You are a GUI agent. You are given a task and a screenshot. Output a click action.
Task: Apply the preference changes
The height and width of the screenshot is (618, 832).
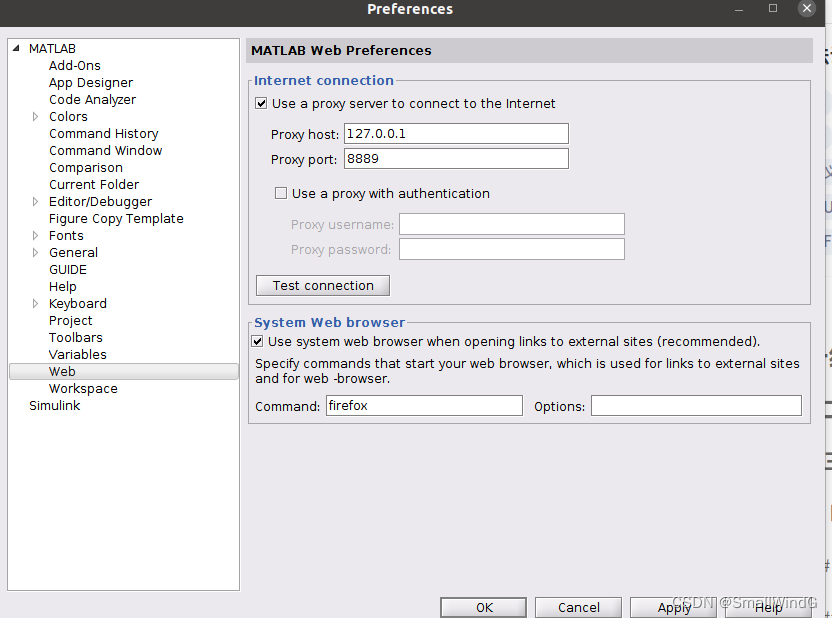[x=673, y=607]
